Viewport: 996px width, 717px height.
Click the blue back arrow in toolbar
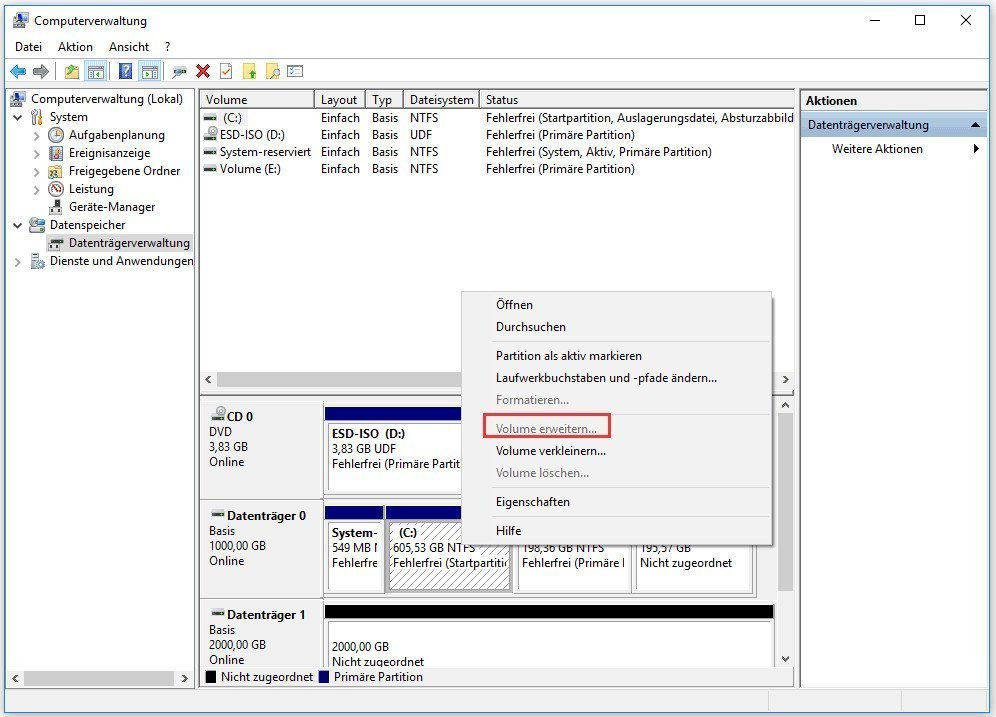coord(18,71)
